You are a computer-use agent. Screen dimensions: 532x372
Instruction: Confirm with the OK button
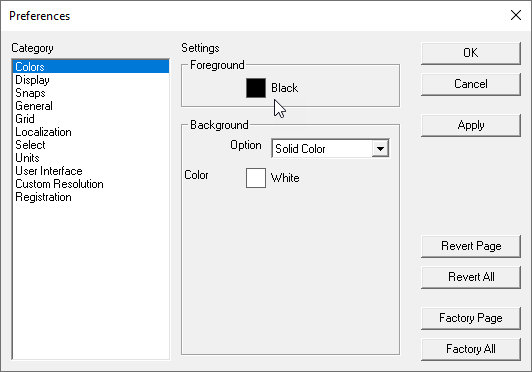click(471, 53)
